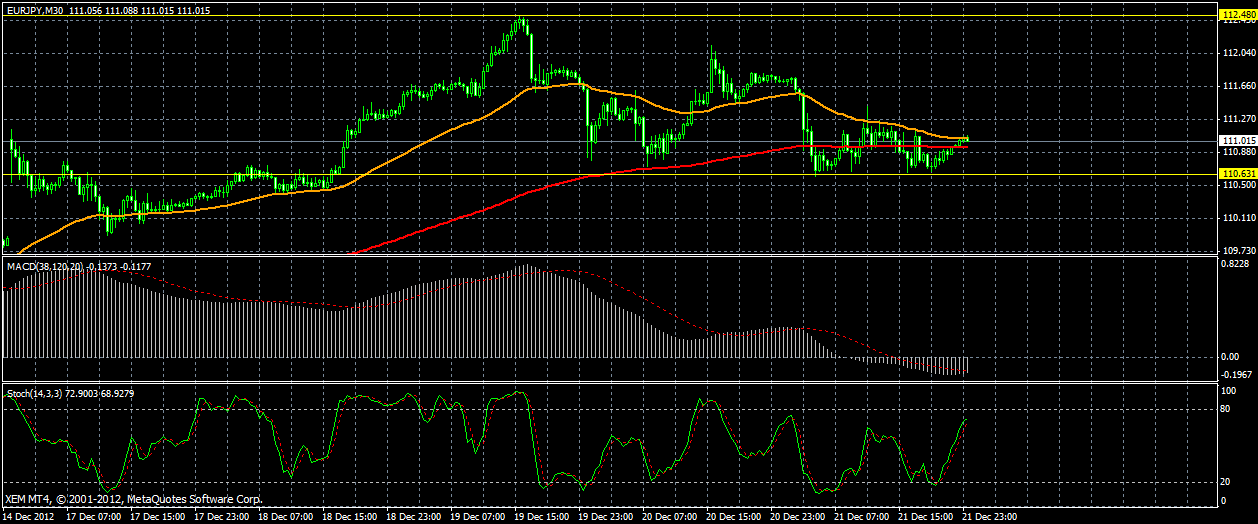Click the 109.730 price scale value
1258x524 pixels.
click(1237, 251)
